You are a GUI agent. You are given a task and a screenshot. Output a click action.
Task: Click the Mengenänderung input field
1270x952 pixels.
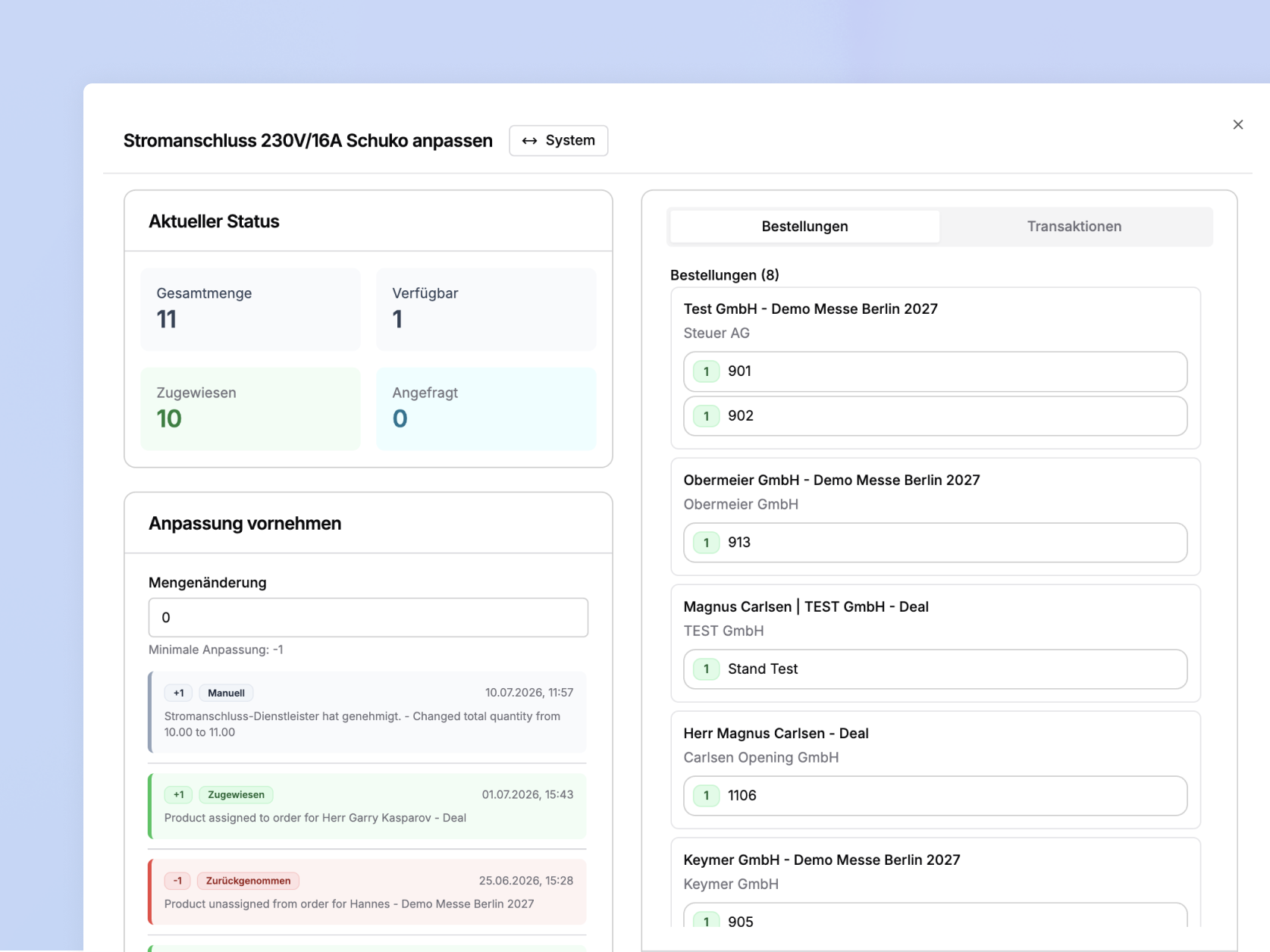368,618
